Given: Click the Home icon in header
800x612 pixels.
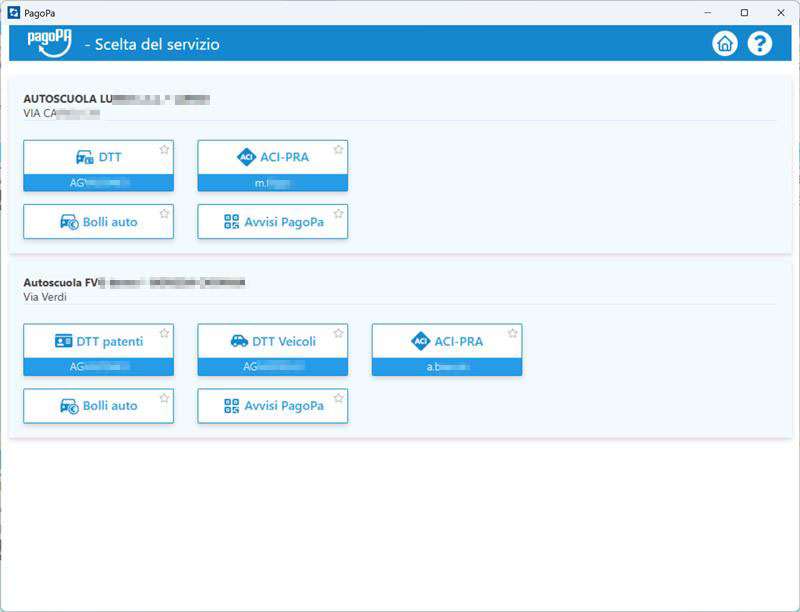Looking at the screenshot, I should pyautogui.click(x=724, y=44).
